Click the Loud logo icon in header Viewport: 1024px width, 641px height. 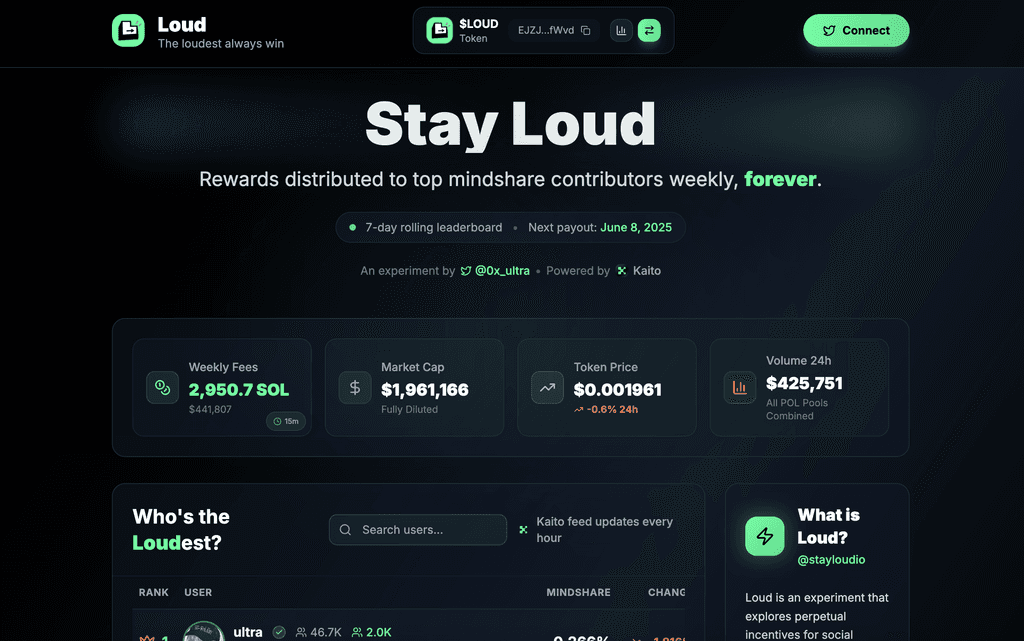click(128, 31)
